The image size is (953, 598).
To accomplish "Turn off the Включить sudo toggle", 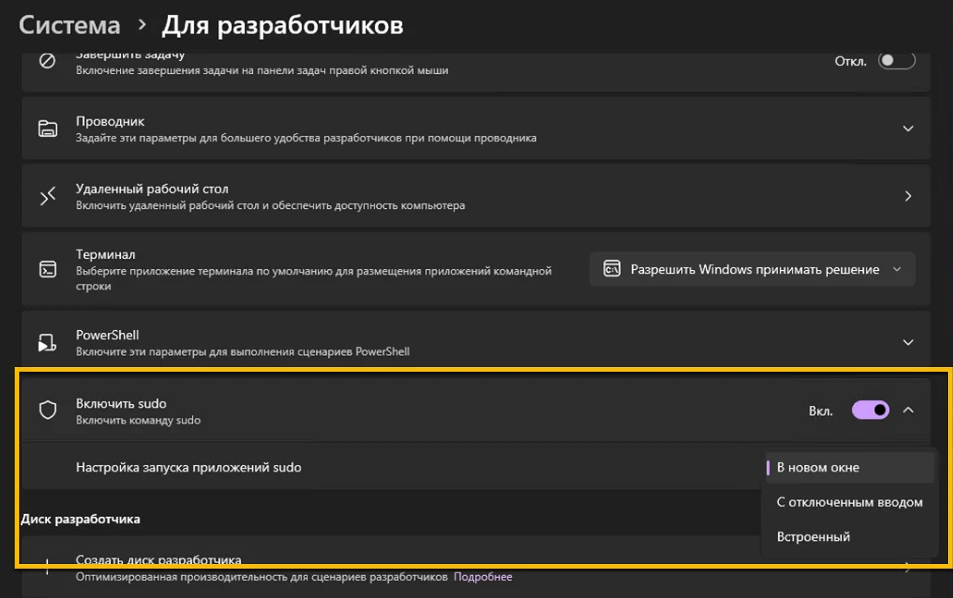I will pyautogui.click(x=870, y=410).
